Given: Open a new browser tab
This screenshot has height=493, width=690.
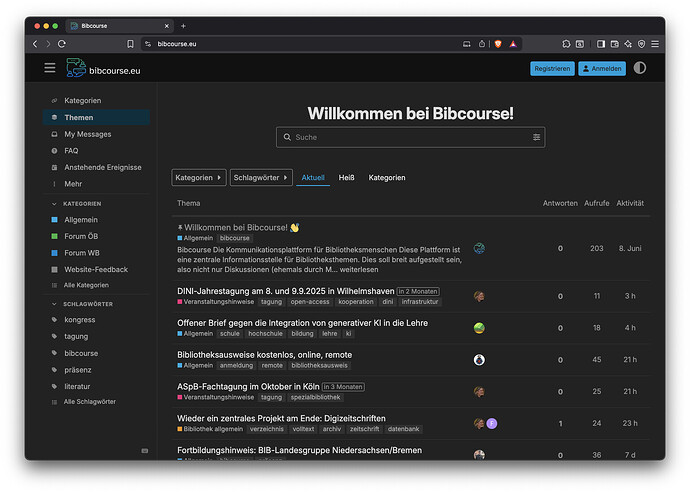Looking at the screenshot, I should (183, 26).
